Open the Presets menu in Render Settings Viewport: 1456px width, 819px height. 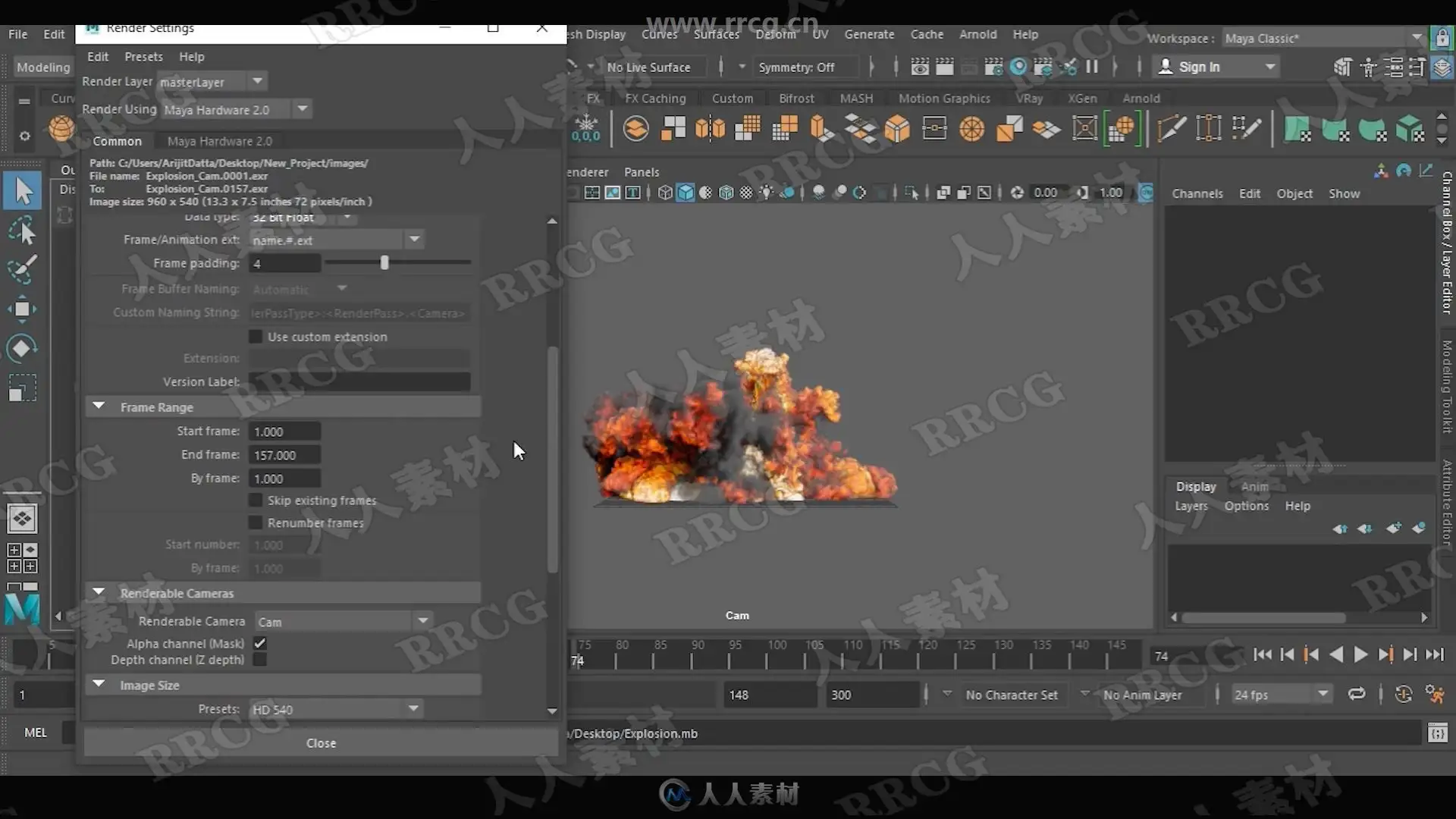tap(143, 57)
